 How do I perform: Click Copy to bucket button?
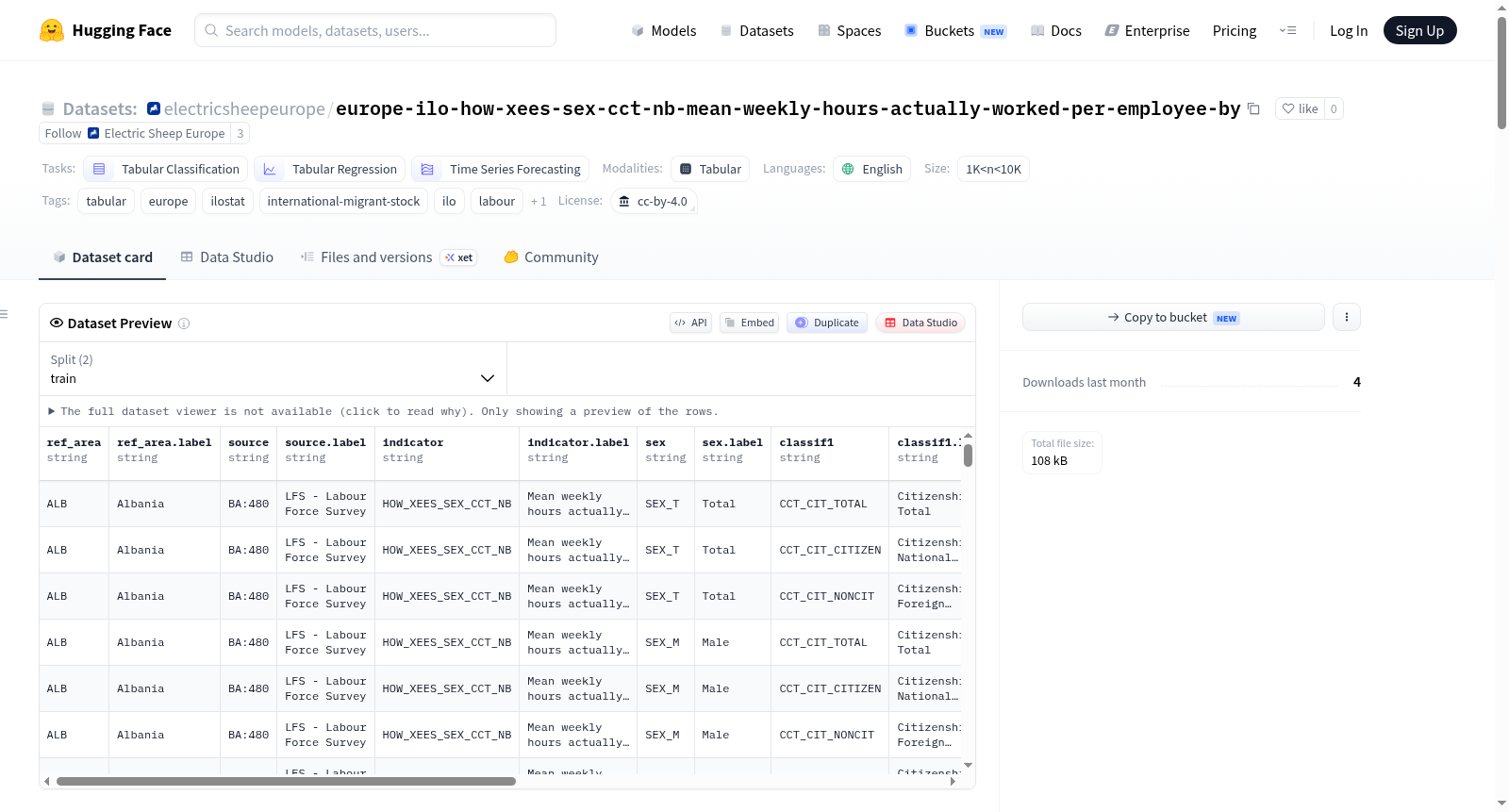point(1173,317)
